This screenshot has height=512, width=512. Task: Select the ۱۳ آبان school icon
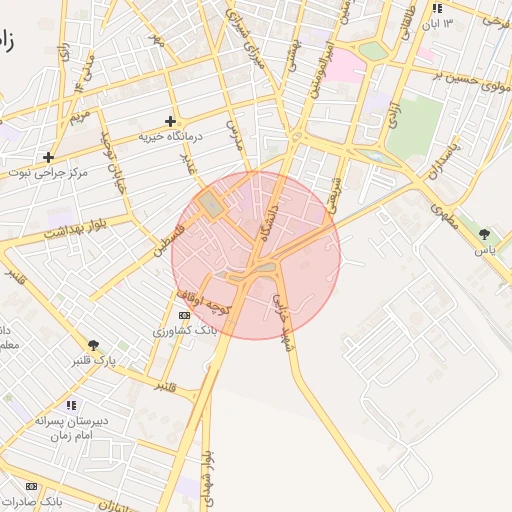[x=437, y=8]
